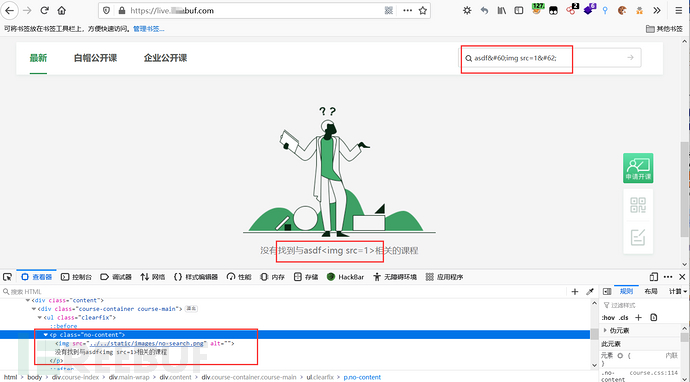
Task: Open the purple extension with the 6 badge
Action: point(589,9)
